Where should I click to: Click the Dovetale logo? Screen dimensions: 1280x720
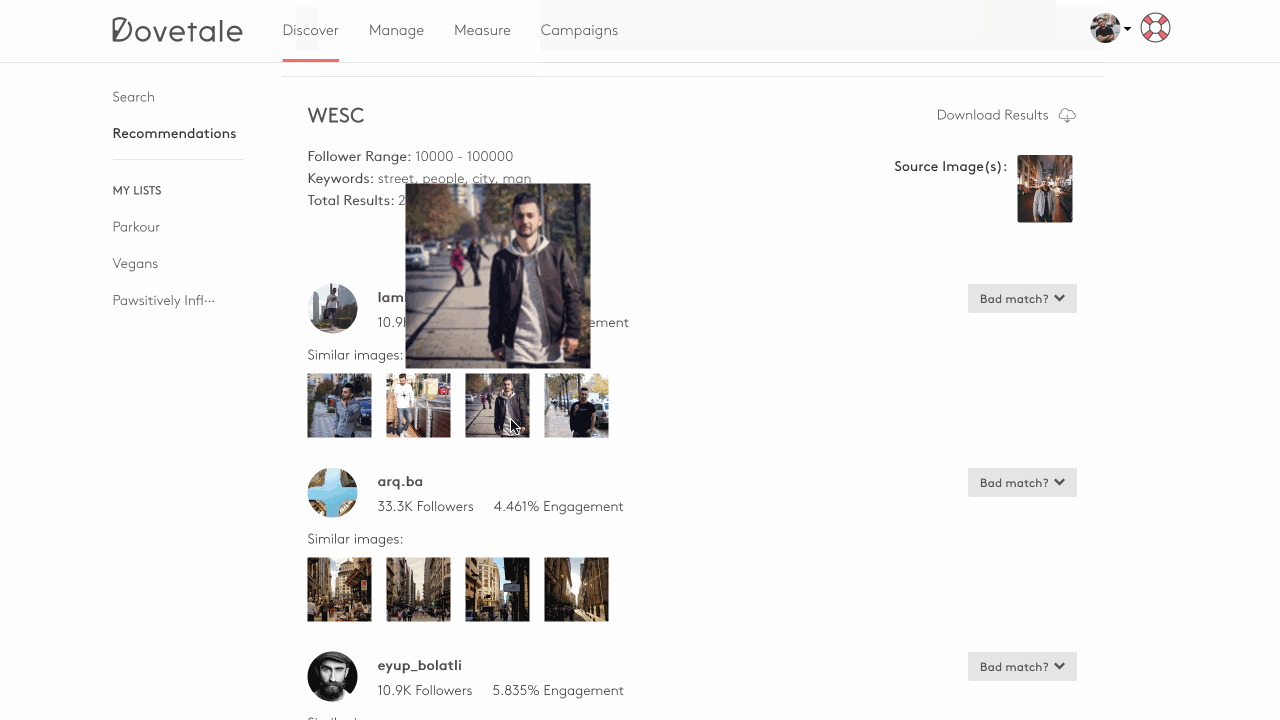(x=177, y=30)
